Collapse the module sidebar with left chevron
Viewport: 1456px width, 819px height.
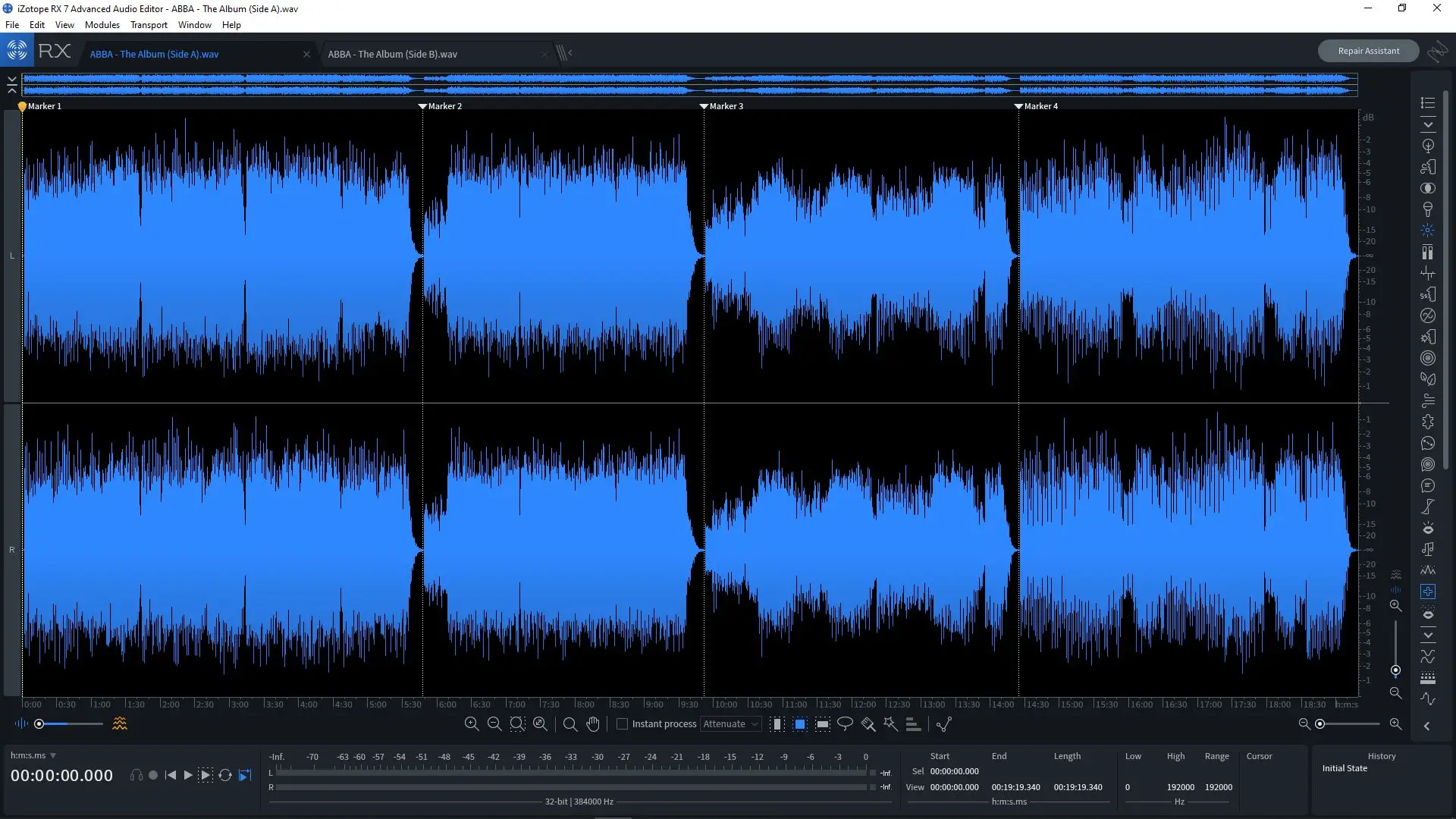pos(1426,726)
